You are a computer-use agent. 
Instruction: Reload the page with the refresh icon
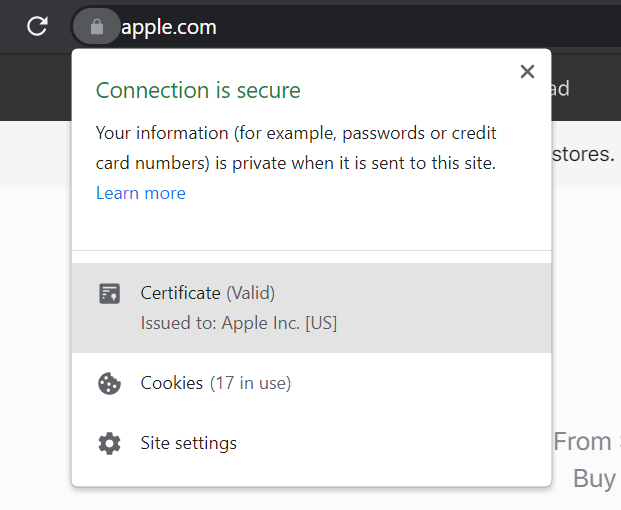click(x=37, y=27)
